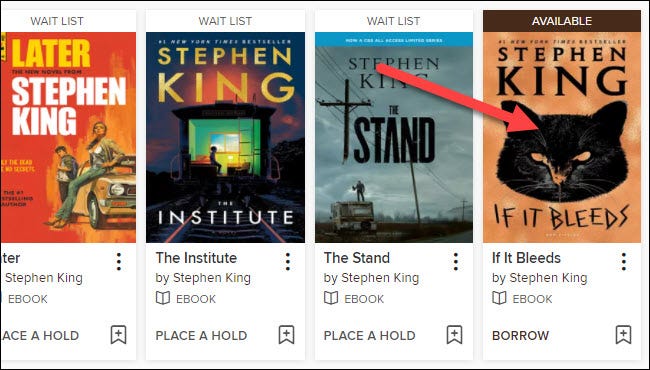Image resolution: width=650 pixels, height=370 pixels.
Task: Open The Stand cover image
Action: 394,137
